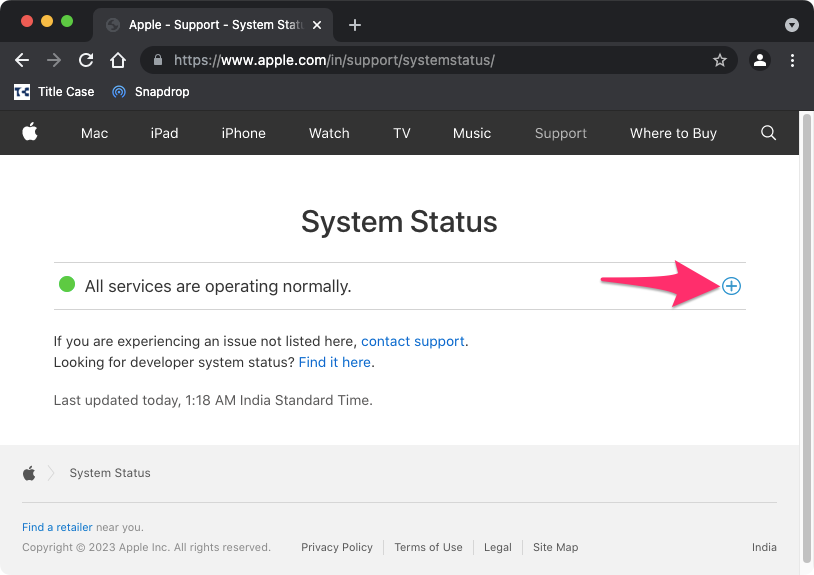Follow the contact support link
The height and width of the screenshot is (575, 814).
[x=413, y=341]
